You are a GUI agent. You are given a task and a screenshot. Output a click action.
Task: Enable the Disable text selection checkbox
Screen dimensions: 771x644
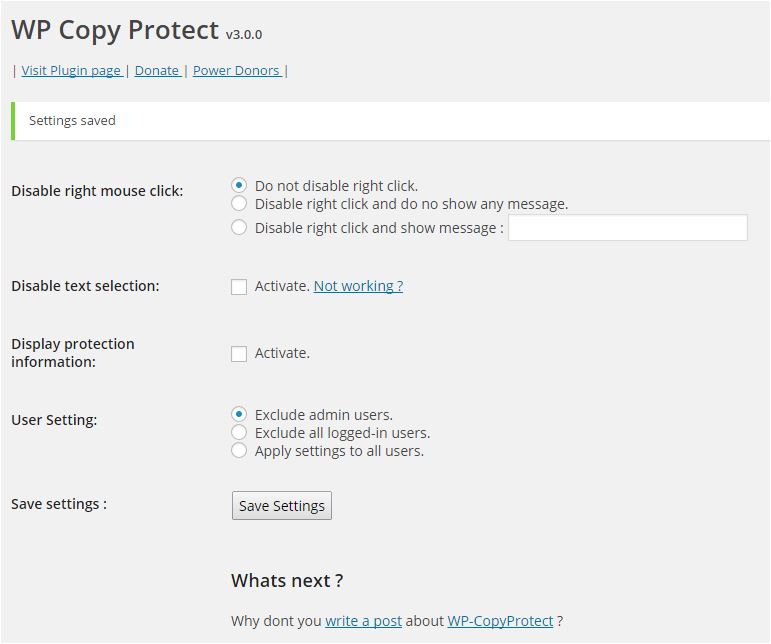point(239,287)
